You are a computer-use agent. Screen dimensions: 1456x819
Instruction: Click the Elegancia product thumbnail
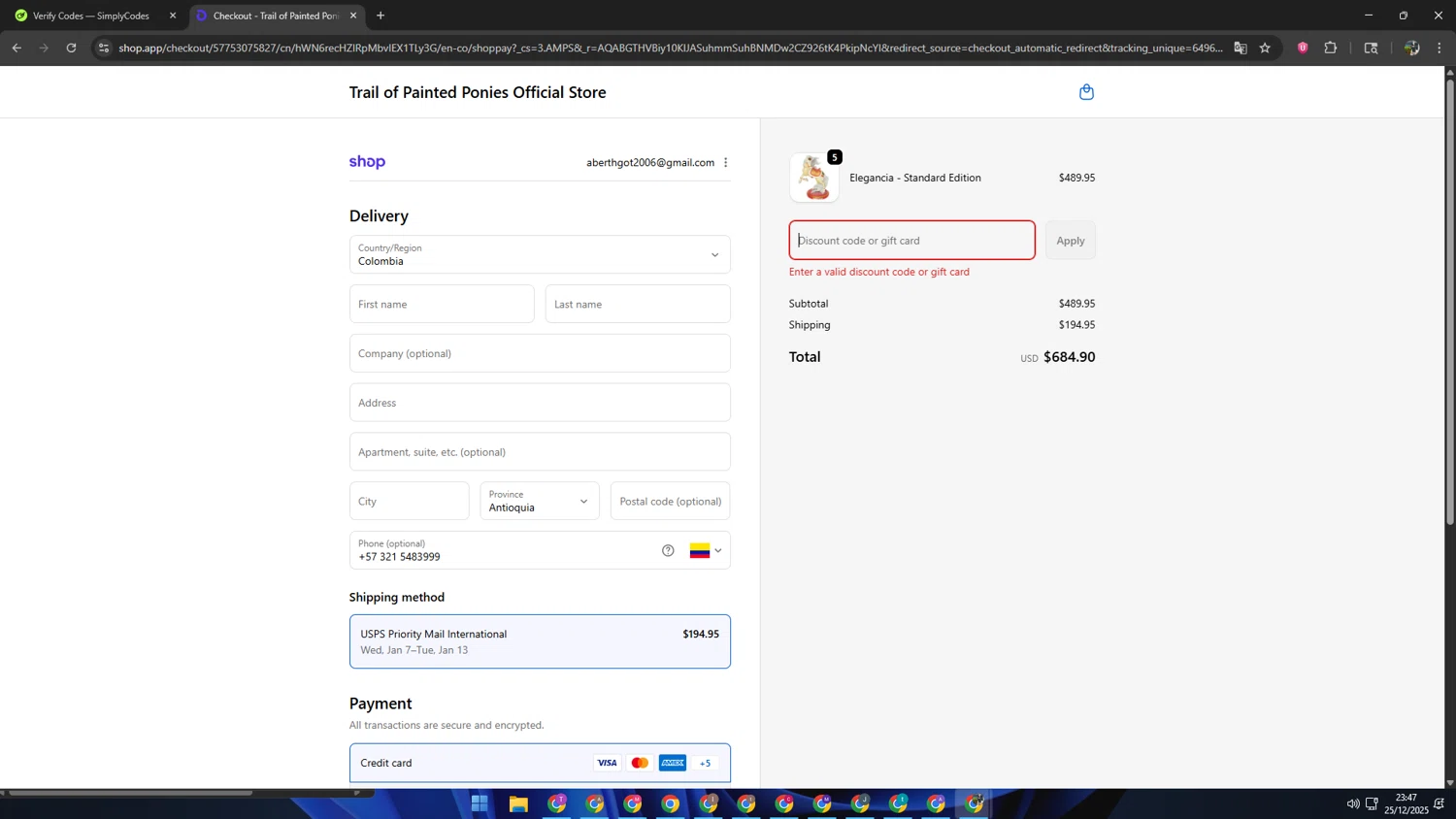pyautogui.click(x=813, y=178)
